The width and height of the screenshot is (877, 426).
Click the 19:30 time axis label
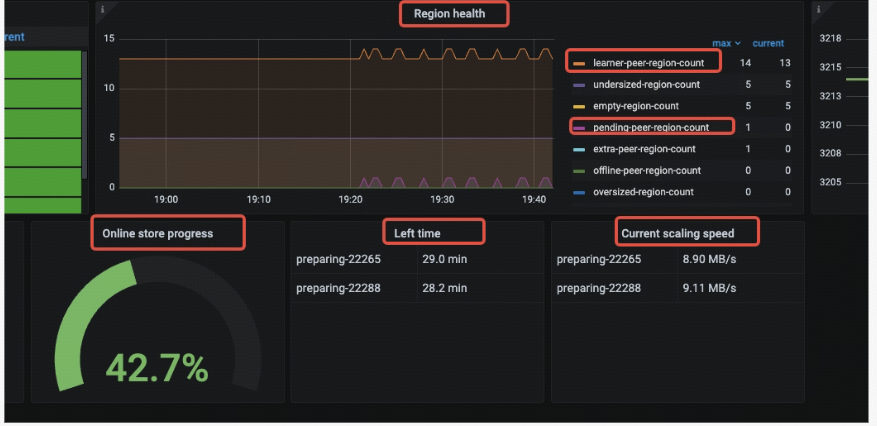pyautogui.click(x=441, y=199)
